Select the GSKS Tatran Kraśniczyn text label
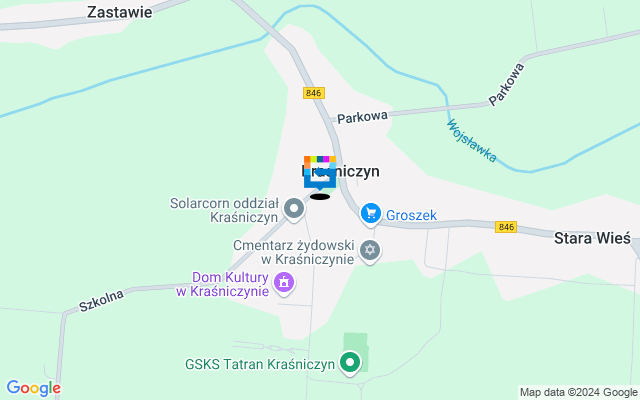The image size is (640, 400). point(260,364)
